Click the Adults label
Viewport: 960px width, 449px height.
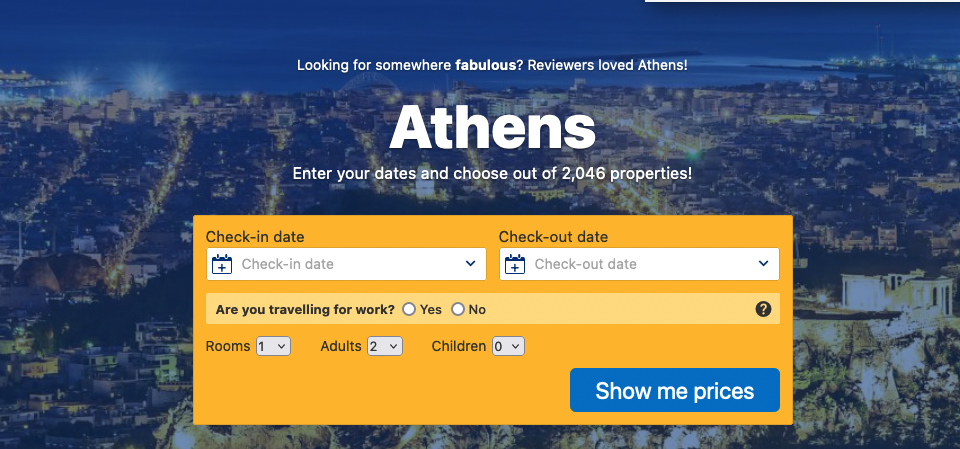341,346
